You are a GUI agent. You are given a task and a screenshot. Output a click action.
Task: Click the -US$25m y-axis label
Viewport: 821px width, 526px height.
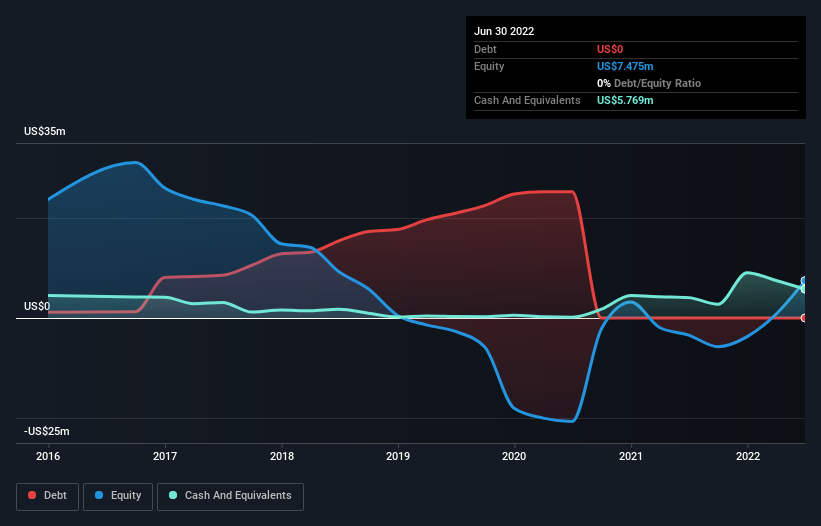pyautogui.click(x=47, y=431)
